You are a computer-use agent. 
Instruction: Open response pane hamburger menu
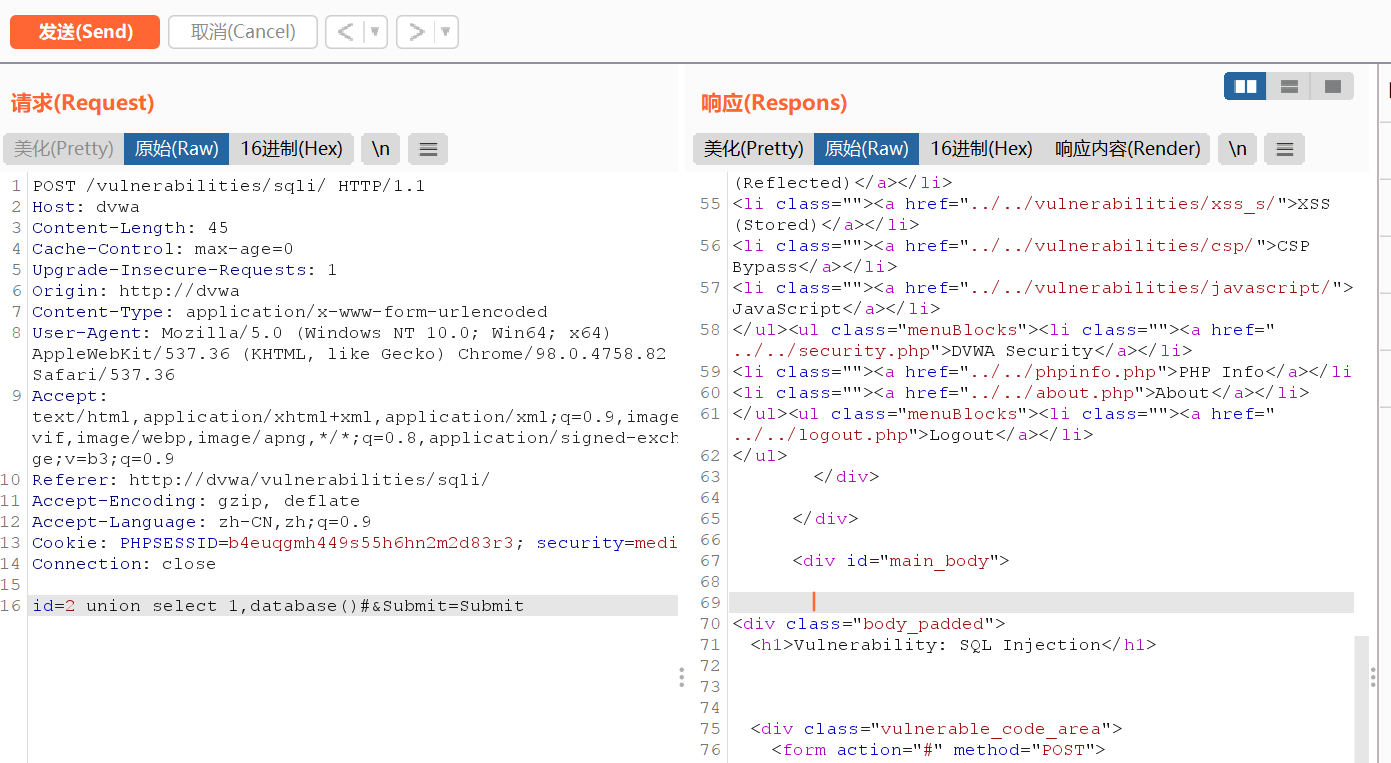[x=1285, y=149]
